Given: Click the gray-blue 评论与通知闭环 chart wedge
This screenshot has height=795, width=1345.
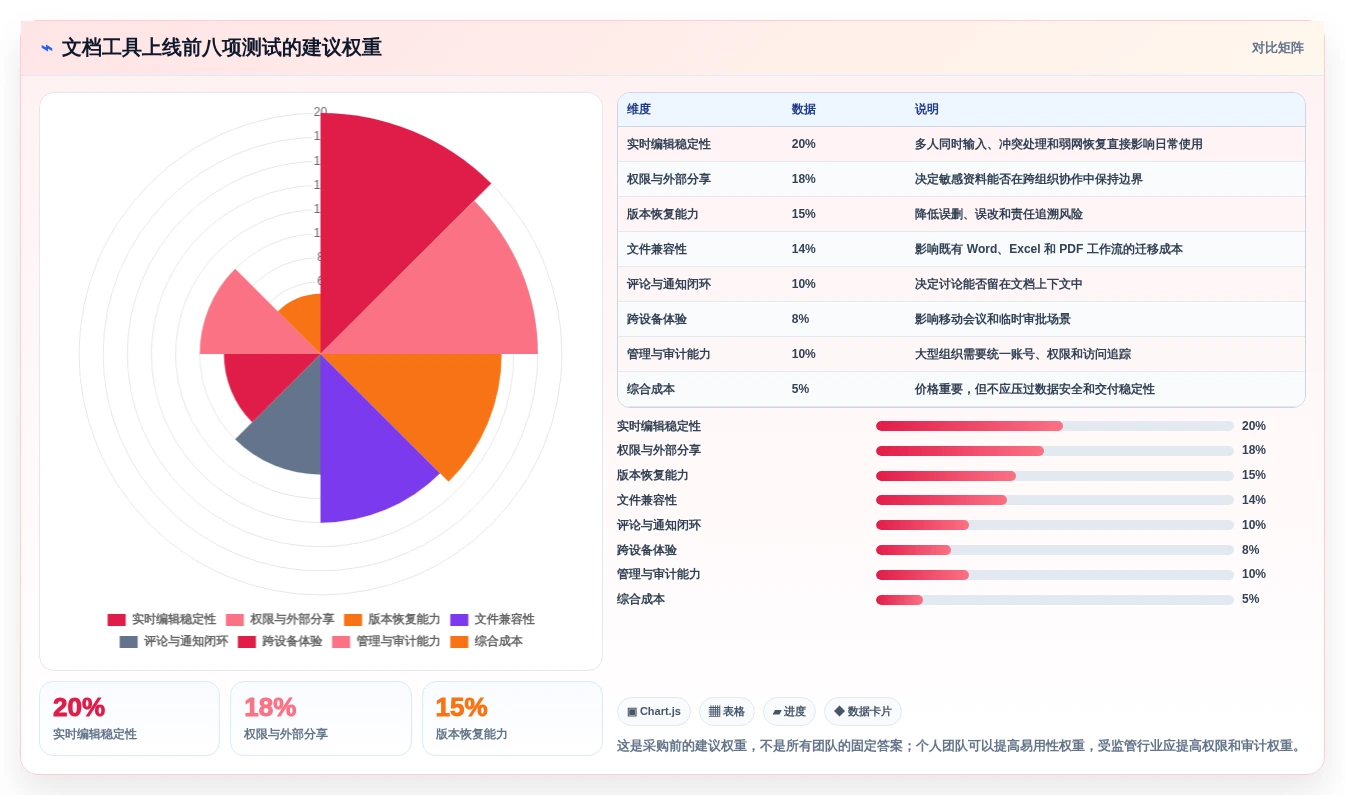Looking at the screenshot, I should tap(290, 425).
